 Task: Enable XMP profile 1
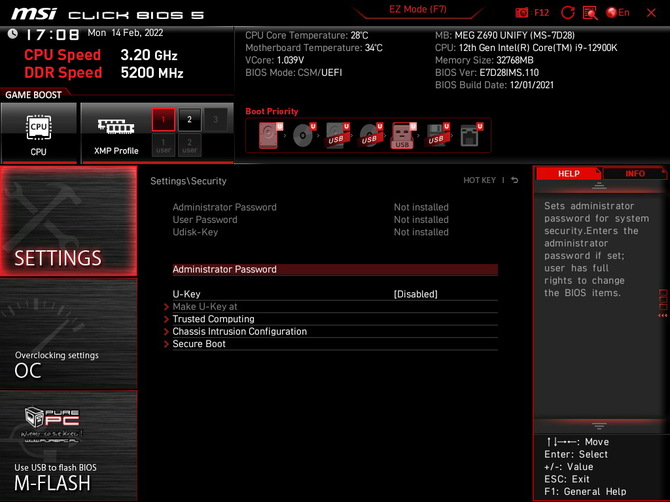pyautogui.click(x=163, y=120)
